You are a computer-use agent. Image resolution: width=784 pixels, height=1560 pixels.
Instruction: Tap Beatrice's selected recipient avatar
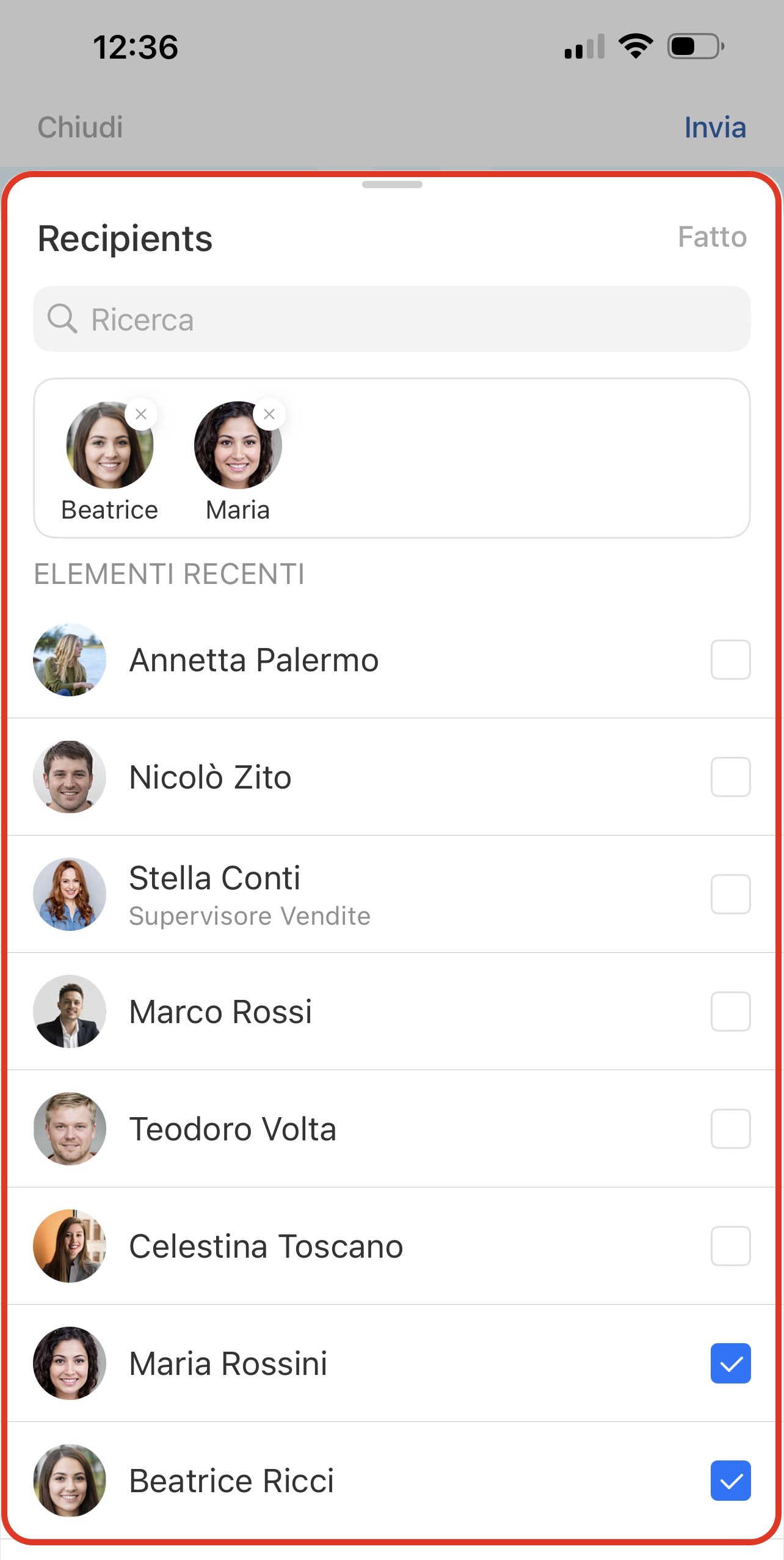[109, 446]
